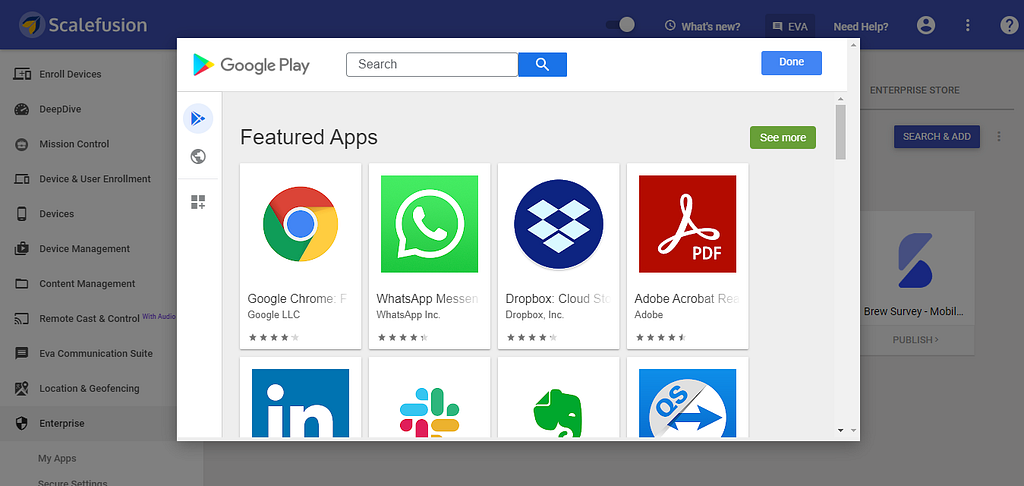
Task: Click the Mission Control icon
Action: click(x=22, y=144)
